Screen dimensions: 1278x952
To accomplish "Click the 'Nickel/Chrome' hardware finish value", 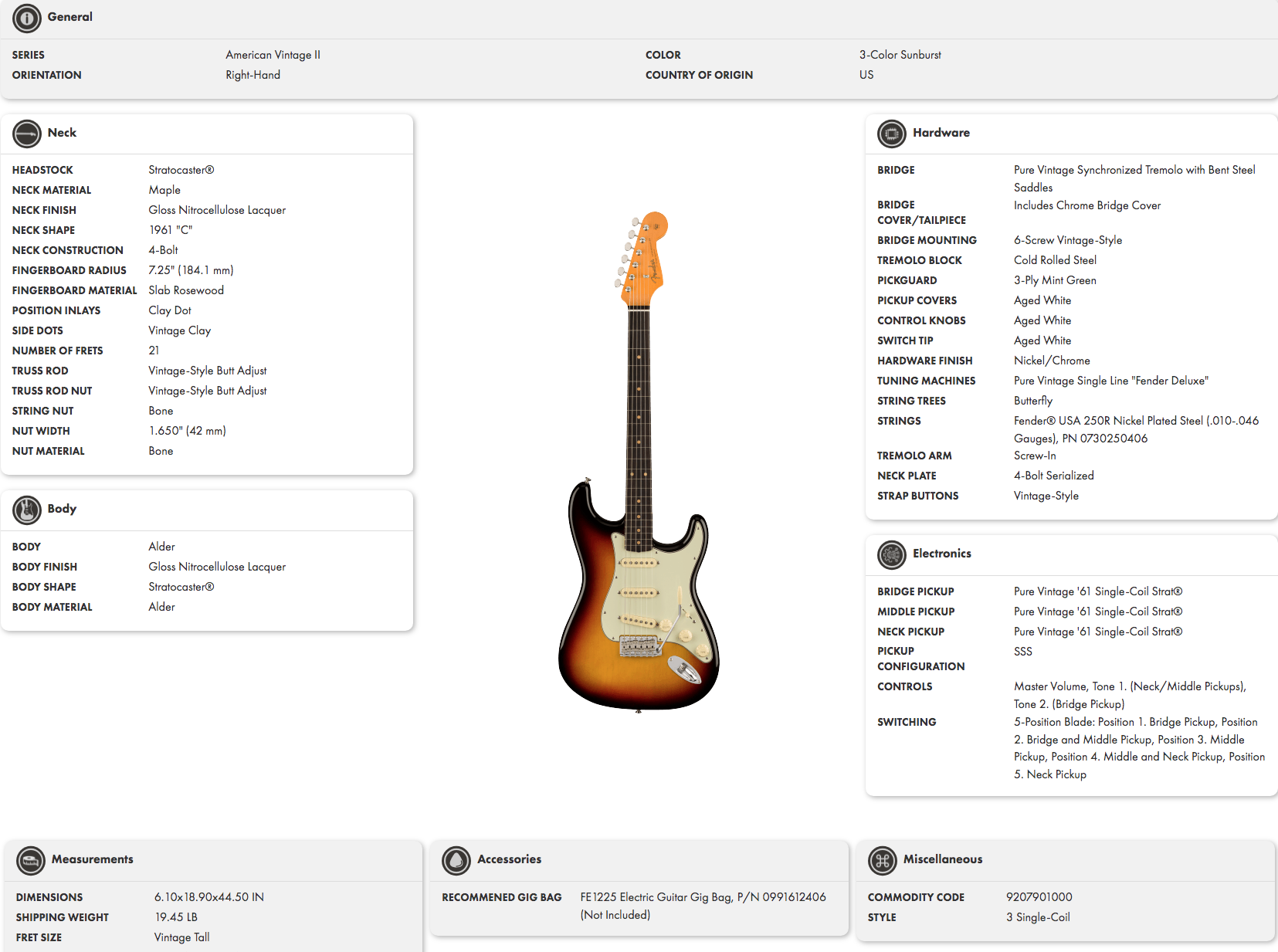I will [x=1052, y=361].
